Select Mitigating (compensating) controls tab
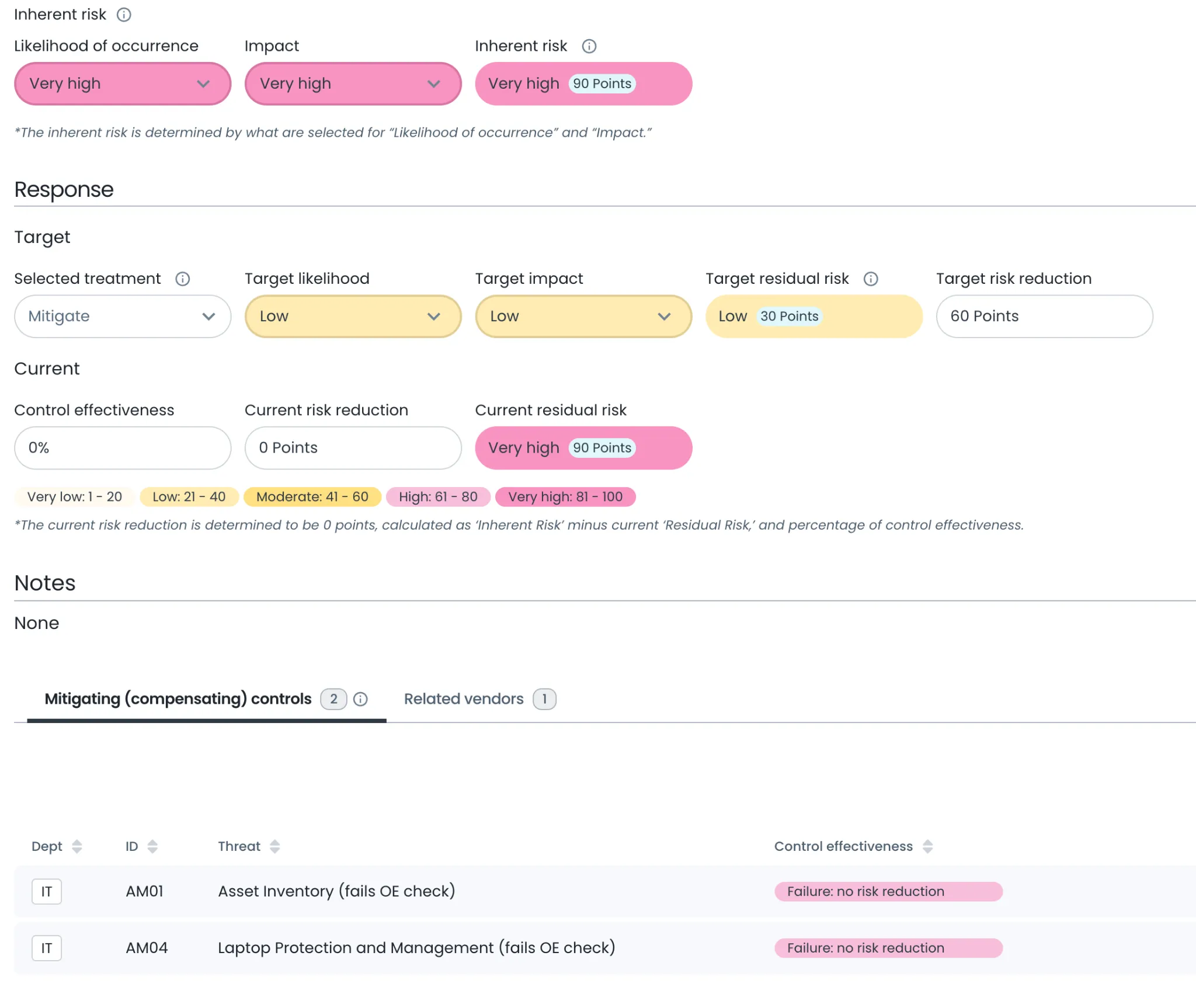This screenshot has height=1008, width=1196. (x=178, y=699)
